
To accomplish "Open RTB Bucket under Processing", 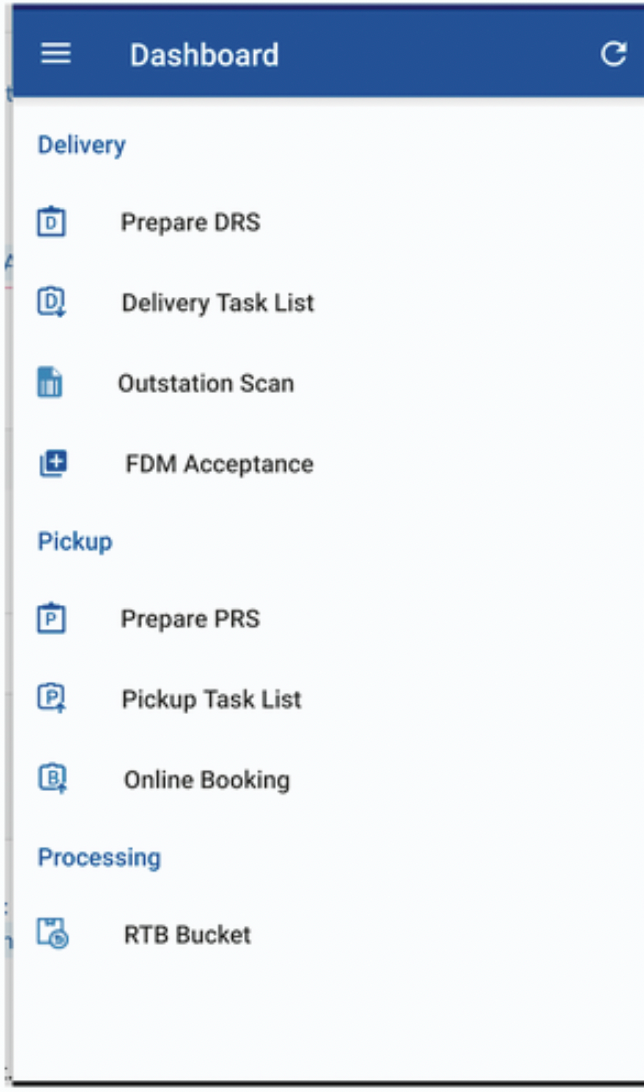I will (x=187, y=934).
